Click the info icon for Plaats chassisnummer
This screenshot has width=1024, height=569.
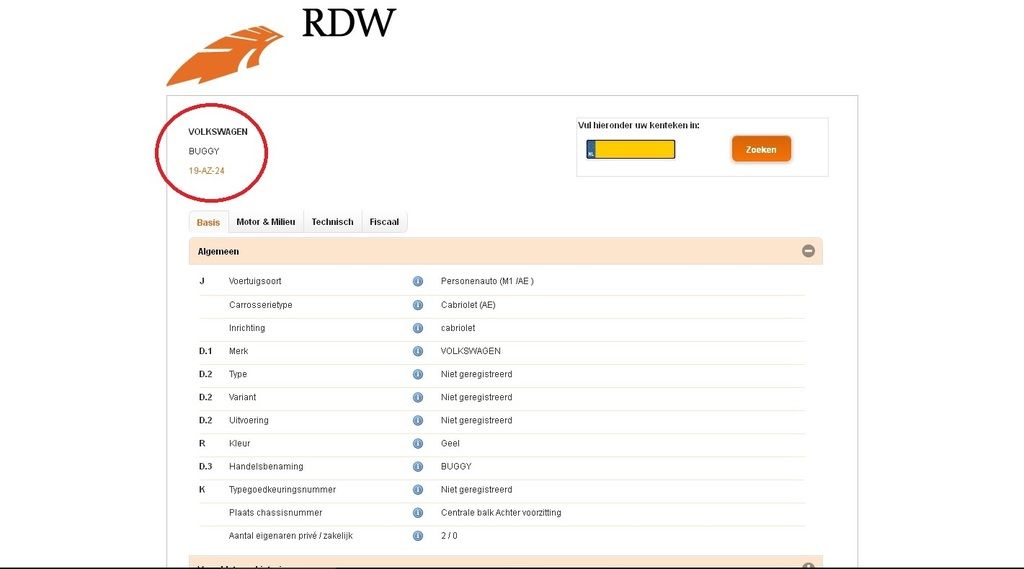pyautogui.click(x=418, y=513)
